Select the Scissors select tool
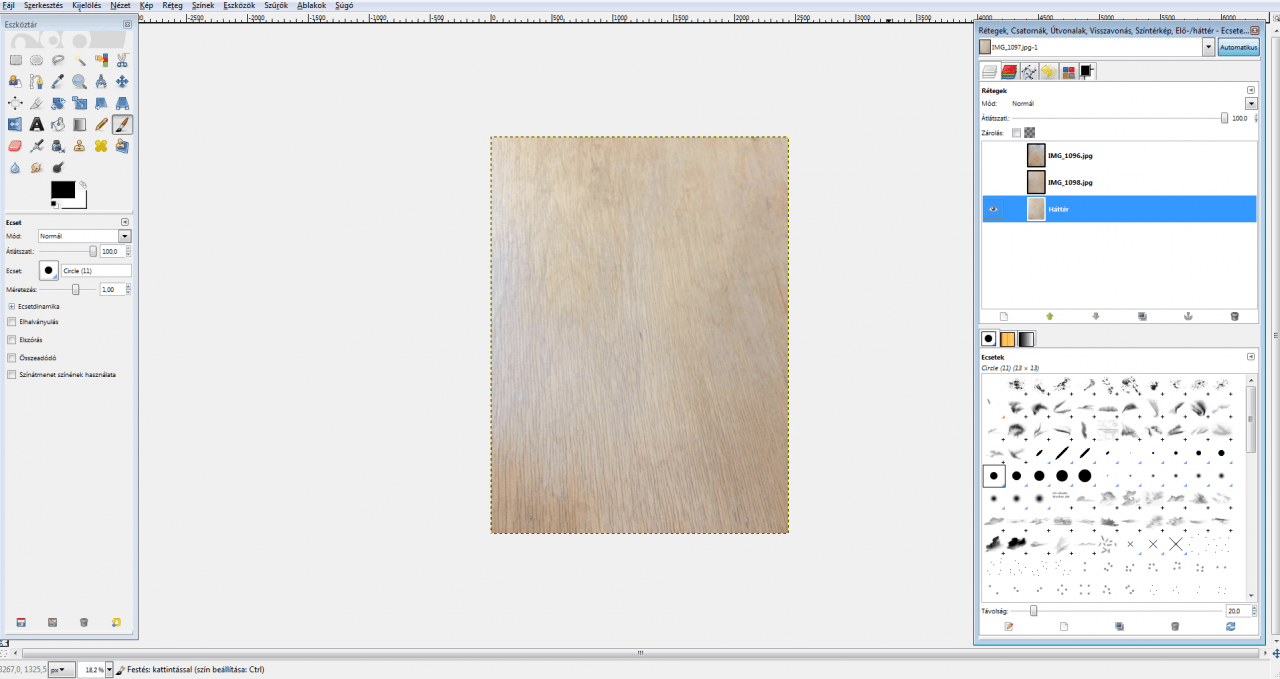1280x679 pixels. (122, 60)
